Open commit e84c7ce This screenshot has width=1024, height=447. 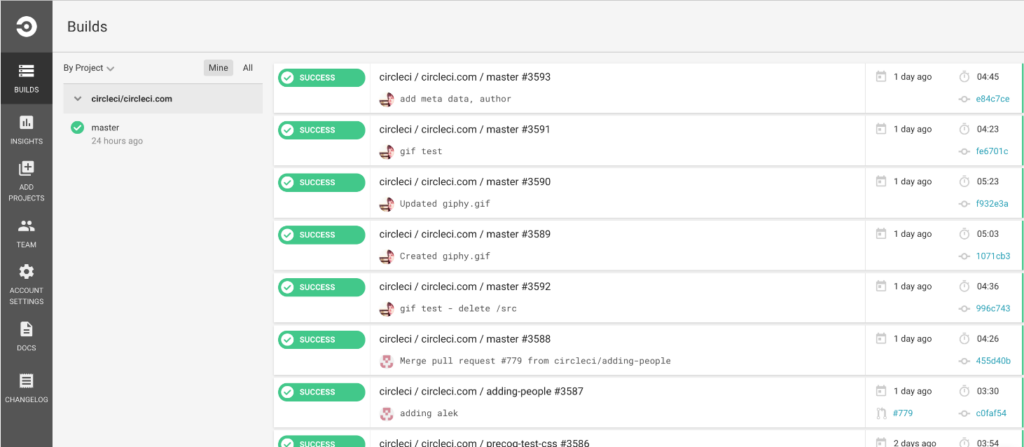(993, 99)
